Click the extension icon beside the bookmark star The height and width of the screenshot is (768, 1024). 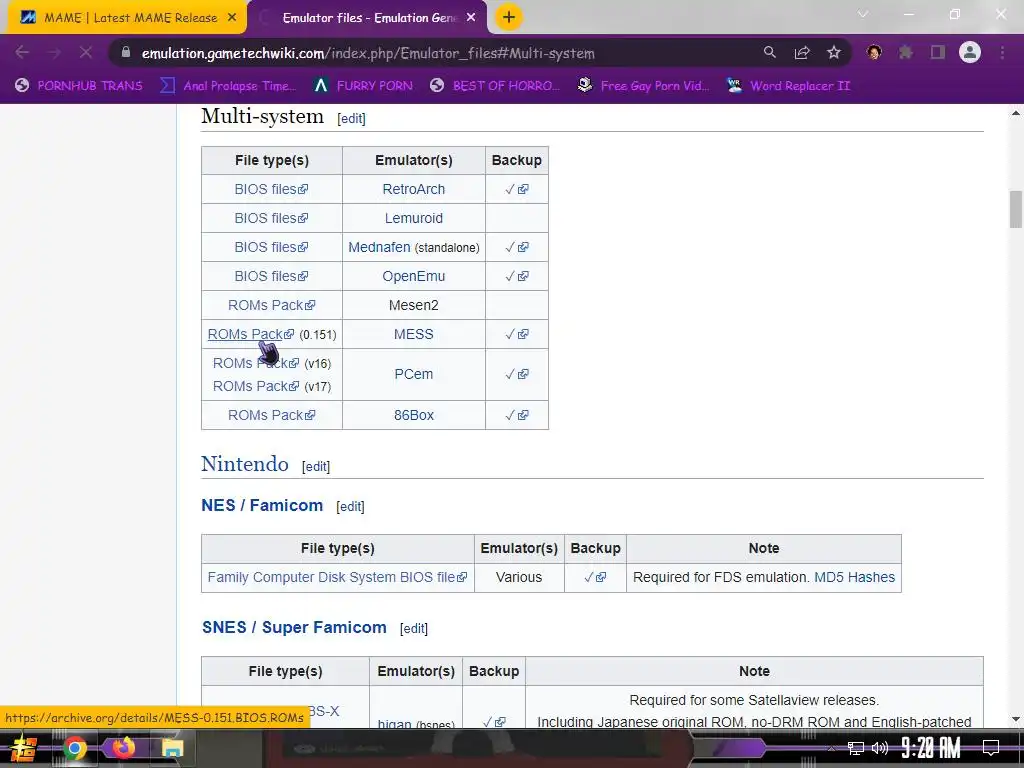(x=874, y=53)
